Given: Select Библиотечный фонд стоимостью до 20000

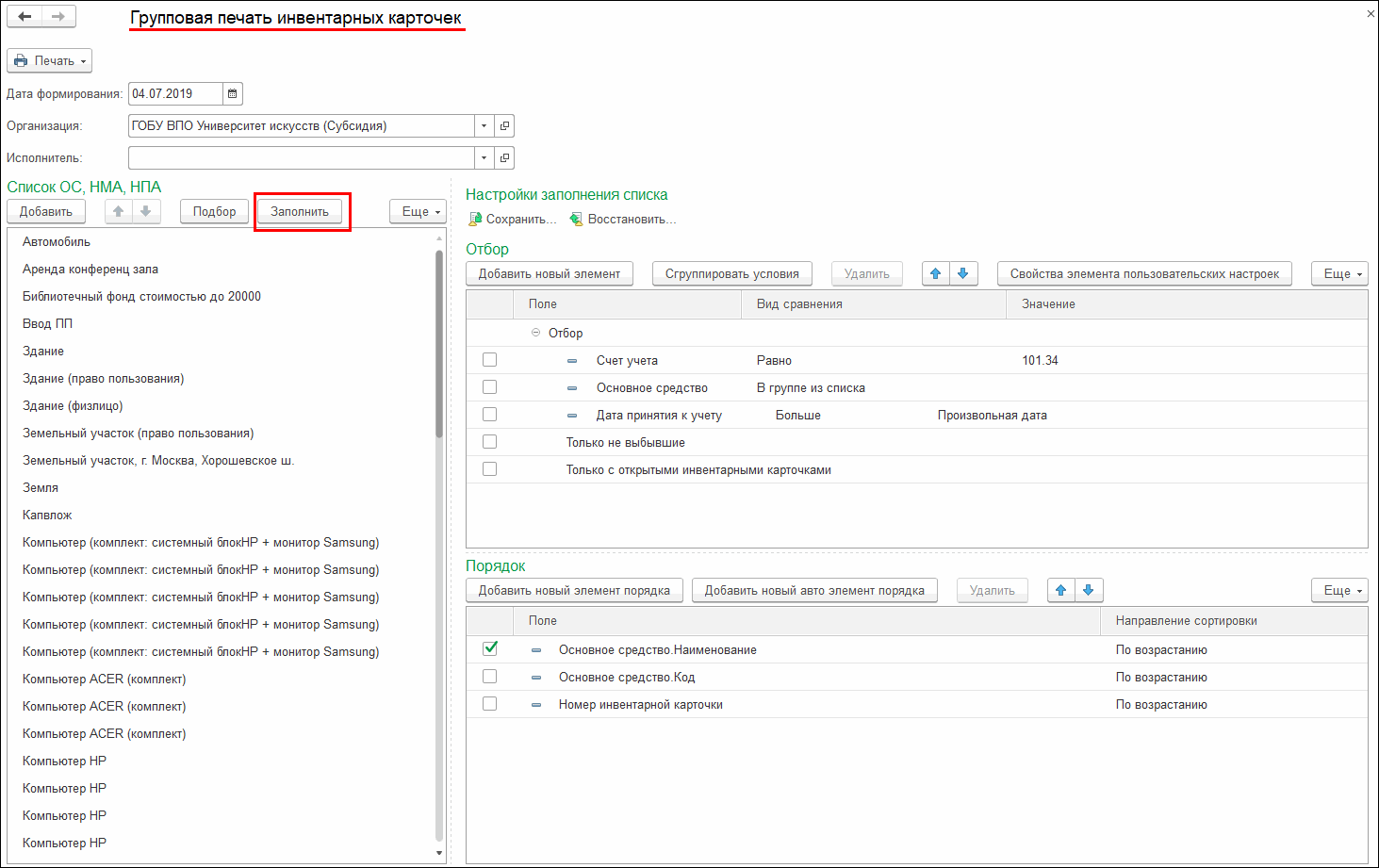Looking at the screenshot, I should tap(221, 296).
